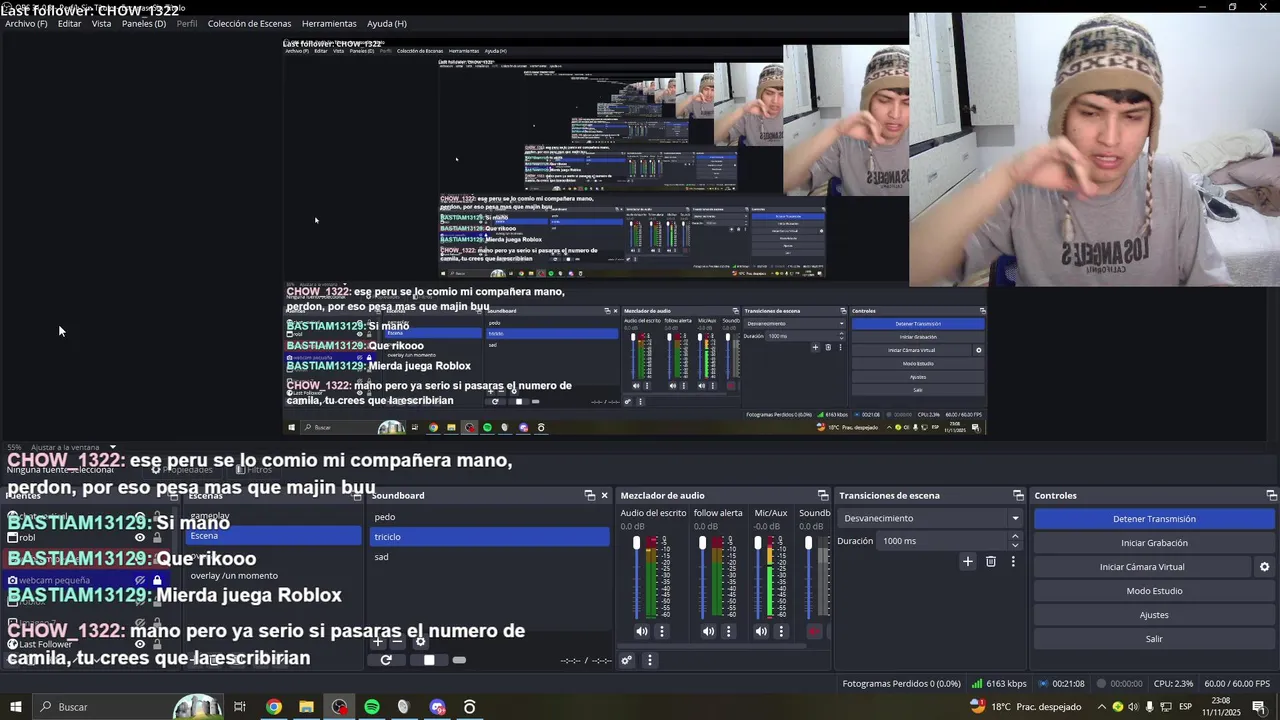The image size is (1280, 720).
Task: Decrease transition duration with down arrow
Action: 1015,546
